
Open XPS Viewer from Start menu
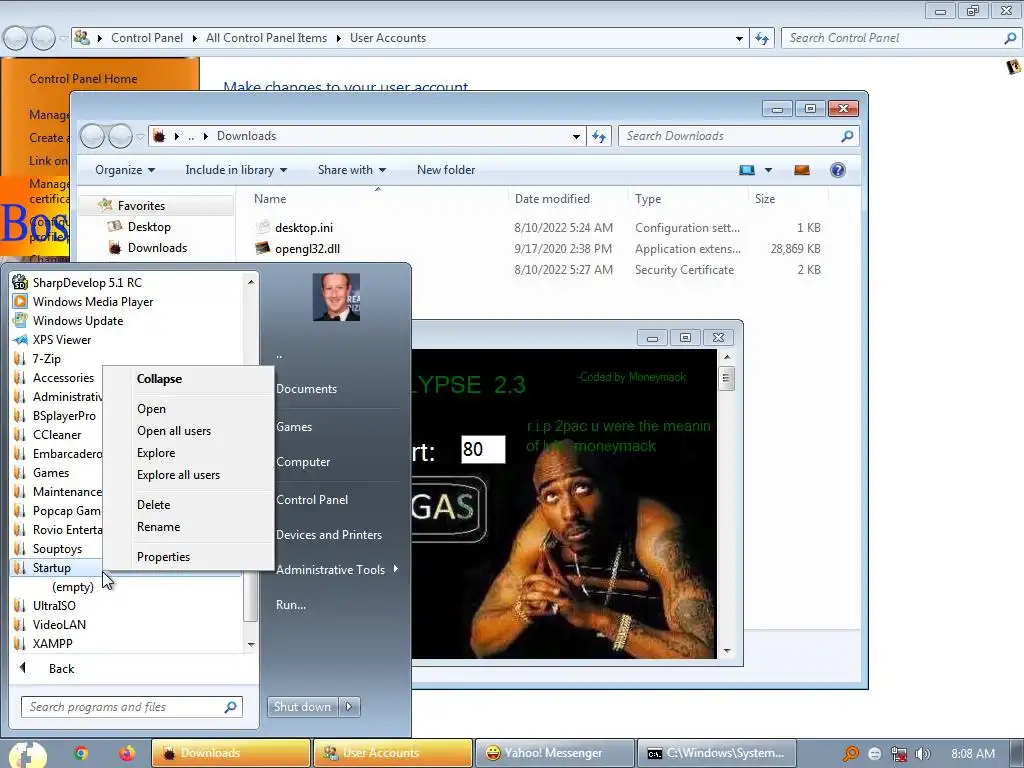[x=62, y=340]
